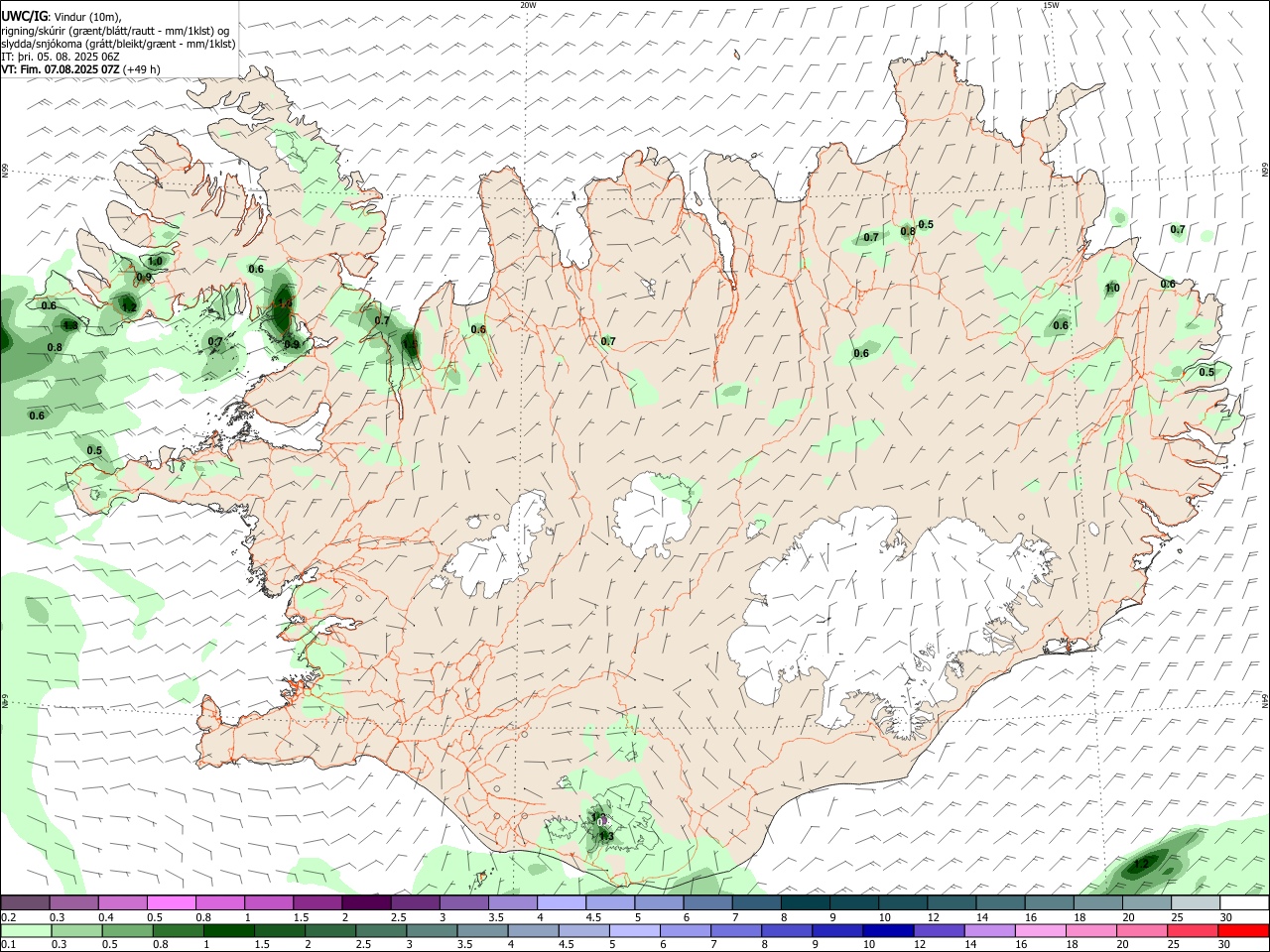
Task: Select the lower-scale green swatch between 0.8 and 1
Action: pos(178,930)
